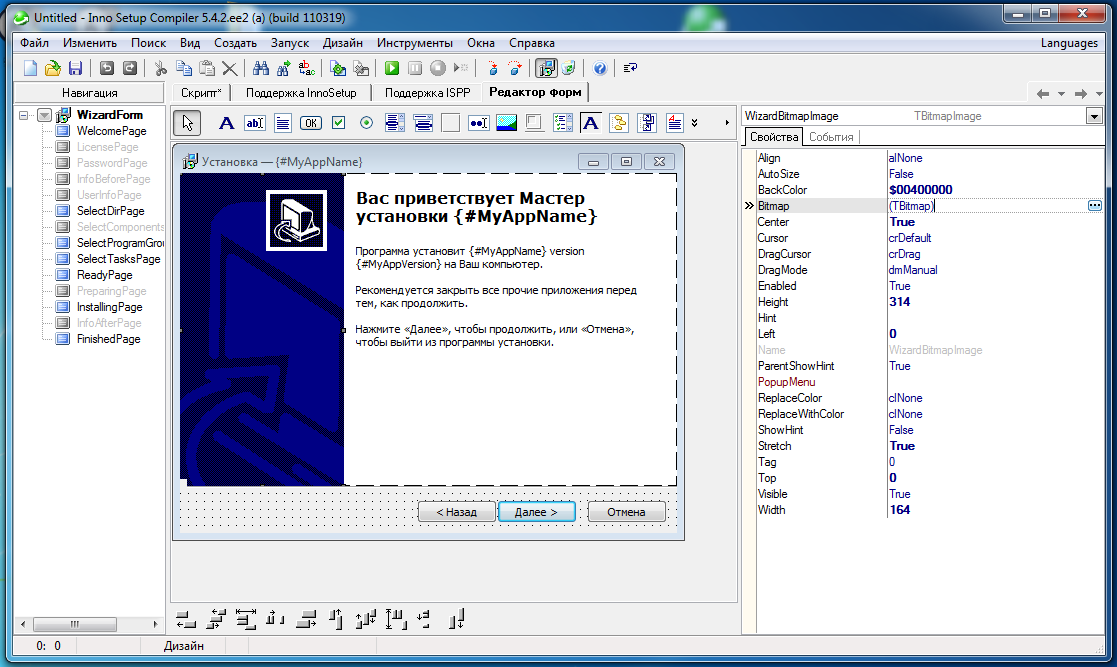The width and height of the screenshot is (1117, 667).
Task: Click the Compile script toolbar icon
Action: tap(337, 68)
